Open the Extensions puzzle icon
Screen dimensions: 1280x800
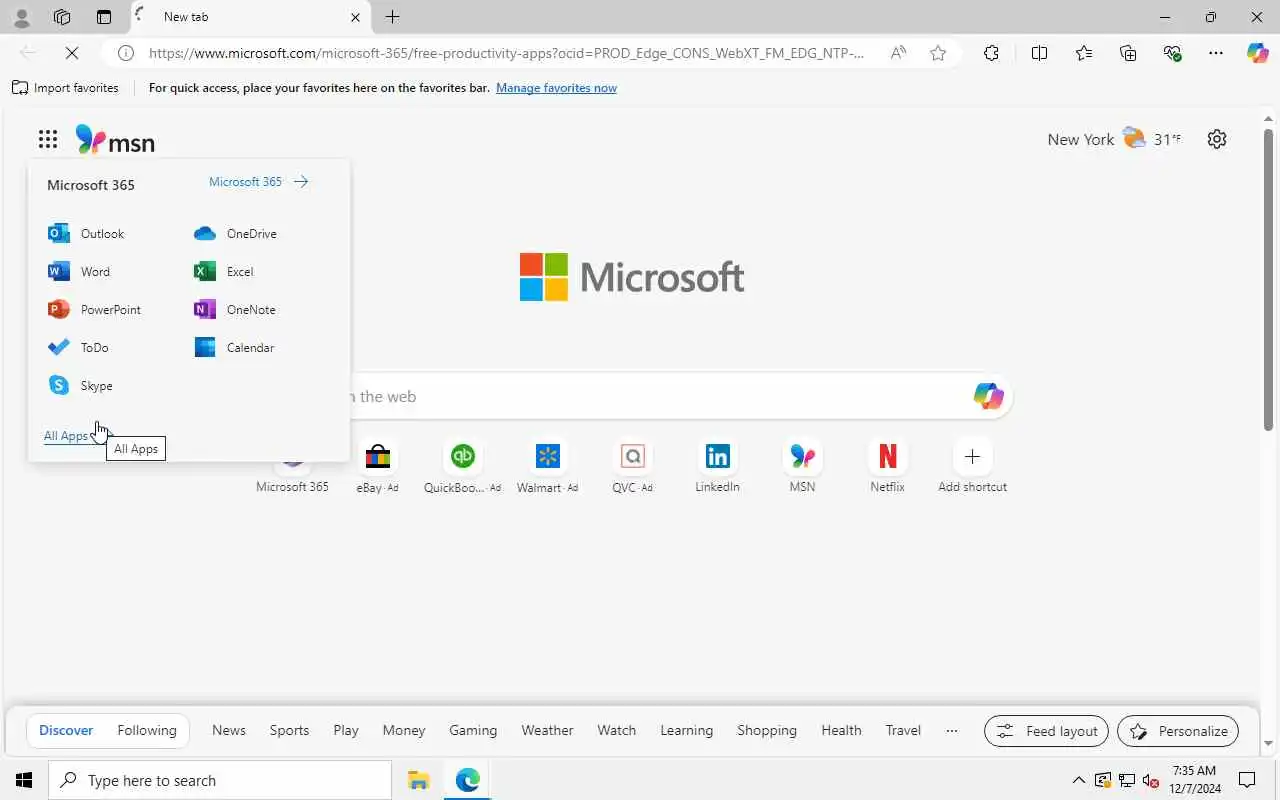(x=991, y=53)
